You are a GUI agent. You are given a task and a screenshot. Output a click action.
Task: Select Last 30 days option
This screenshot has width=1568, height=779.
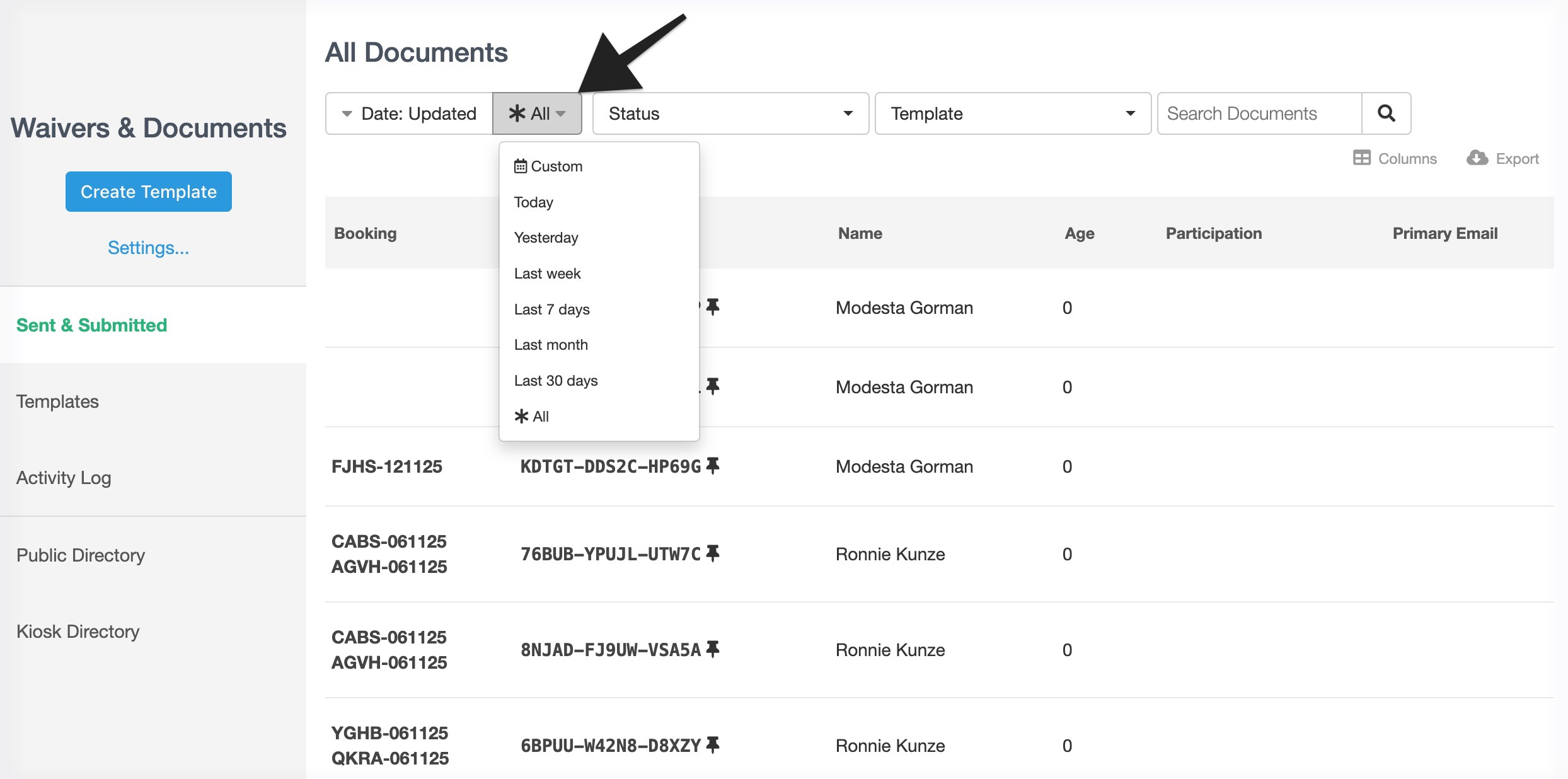[x=599, y=381]
